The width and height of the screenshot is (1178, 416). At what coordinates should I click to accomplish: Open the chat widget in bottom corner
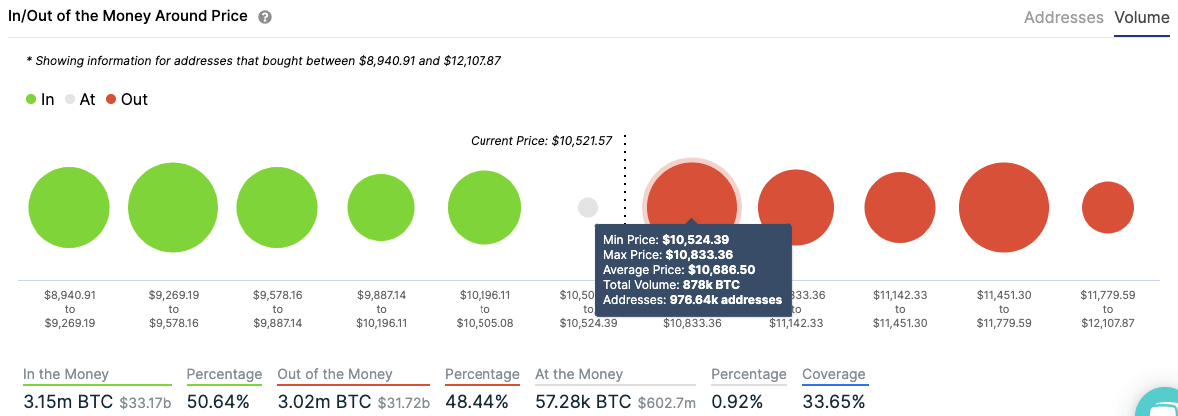1160,405
